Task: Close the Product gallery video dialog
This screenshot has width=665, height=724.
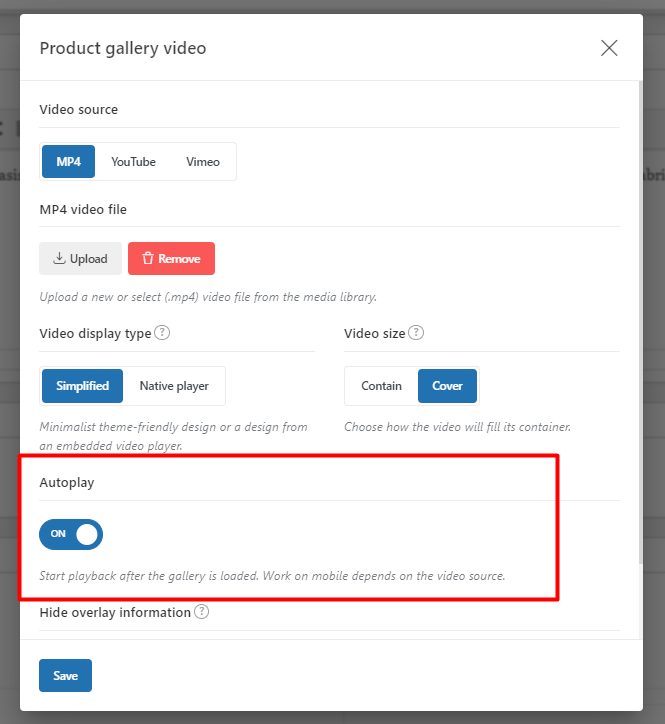Action: 609,48
